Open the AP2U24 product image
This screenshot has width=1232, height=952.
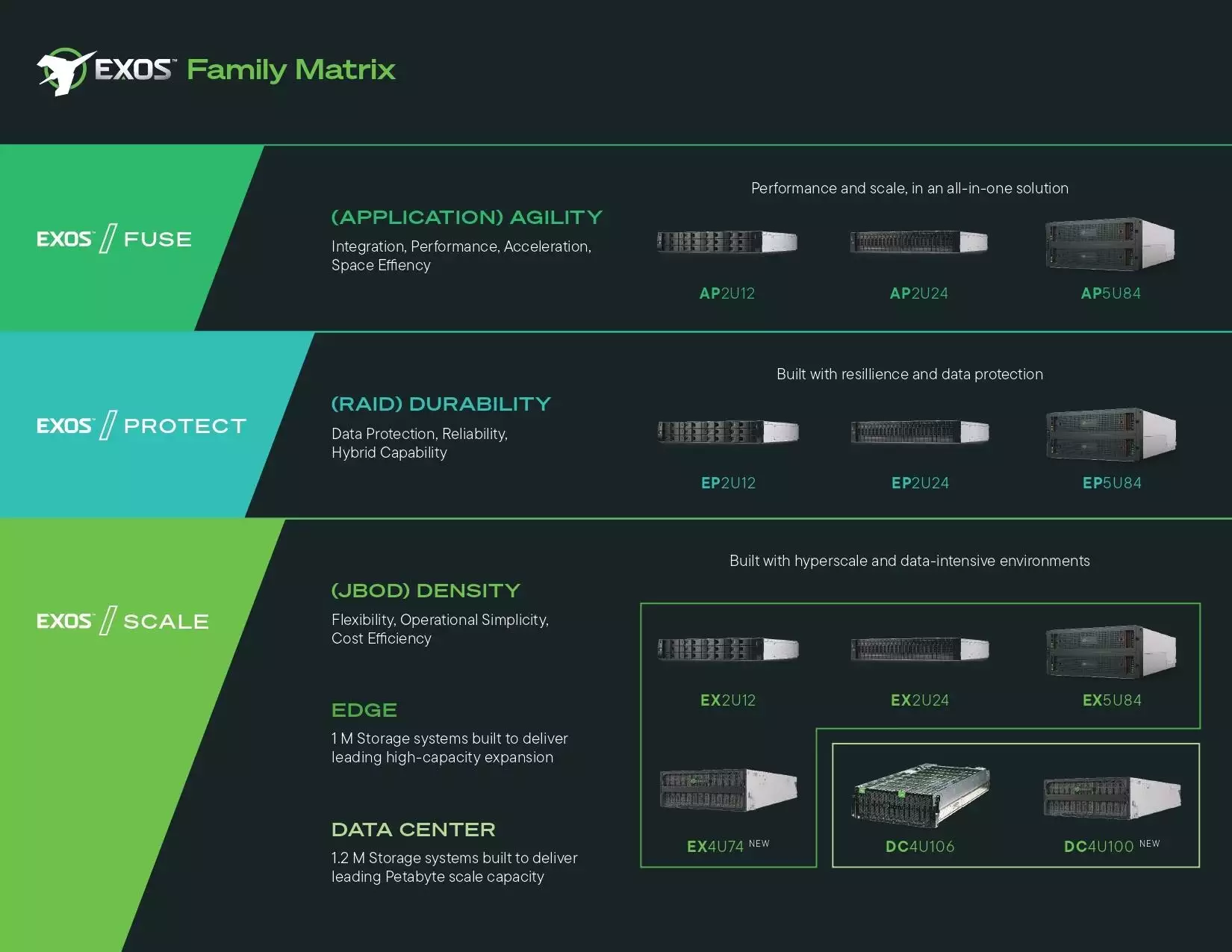919,242
